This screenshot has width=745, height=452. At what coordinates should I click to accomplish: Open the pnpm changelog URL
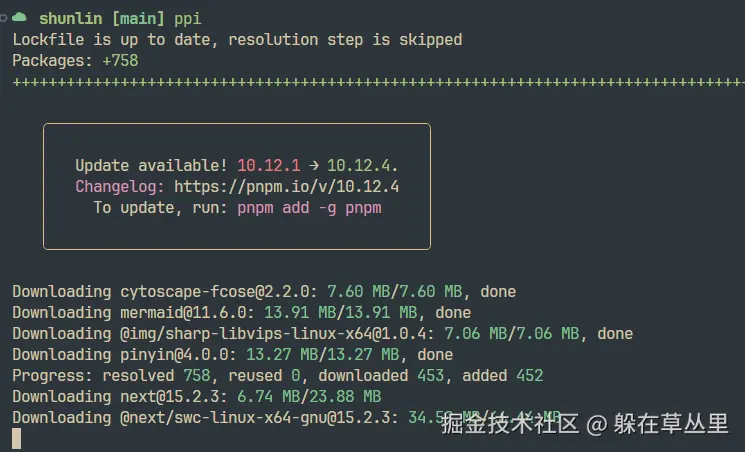287,187
